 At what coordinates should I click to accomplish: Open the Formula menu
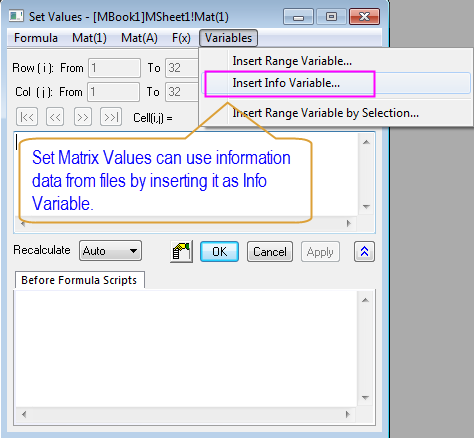pyautogui.click(x=36, y=38)
